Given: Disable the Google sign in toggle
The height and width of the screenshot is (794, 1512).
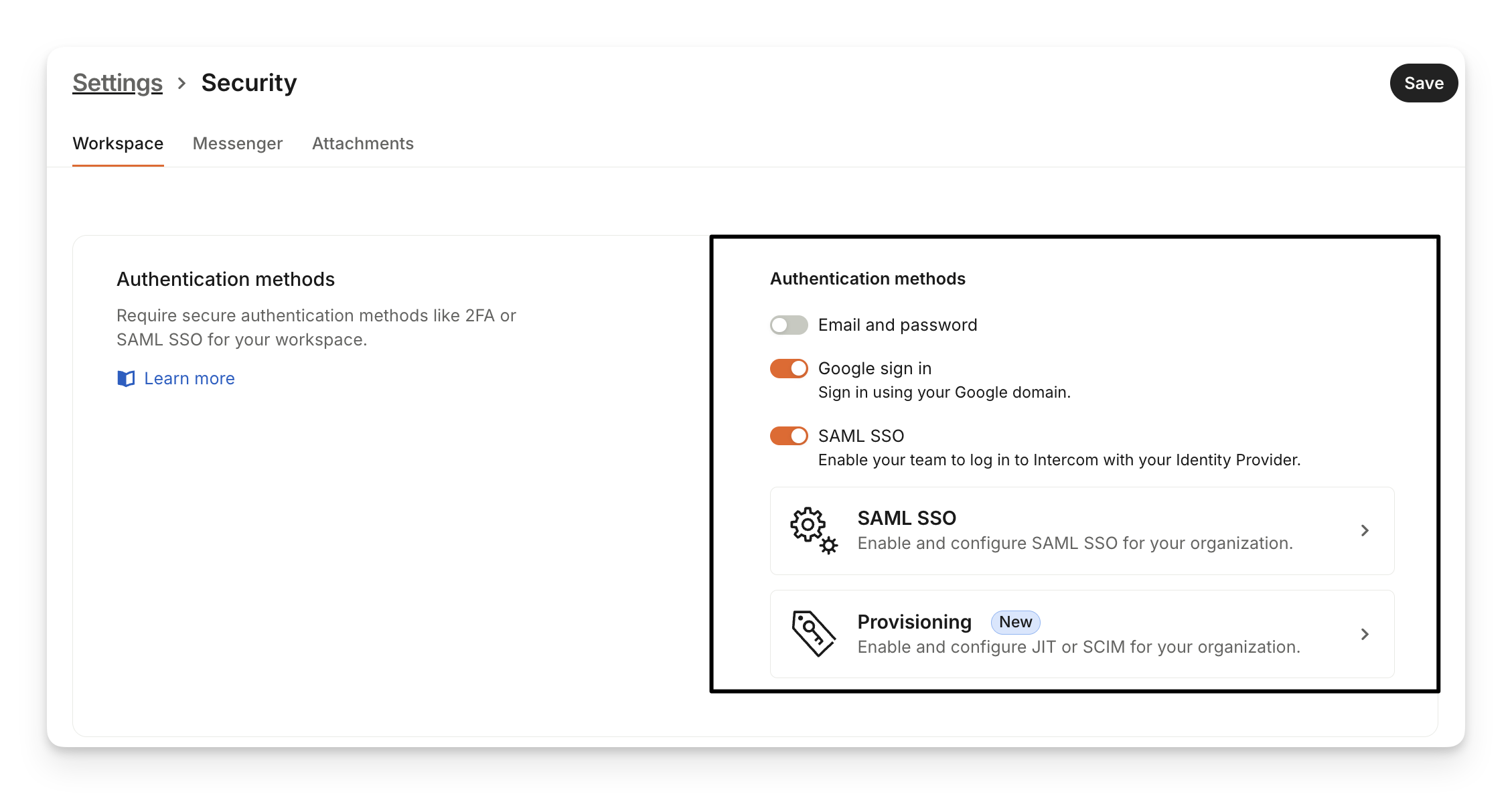Looking at the screenshot, I should point(789,369).
